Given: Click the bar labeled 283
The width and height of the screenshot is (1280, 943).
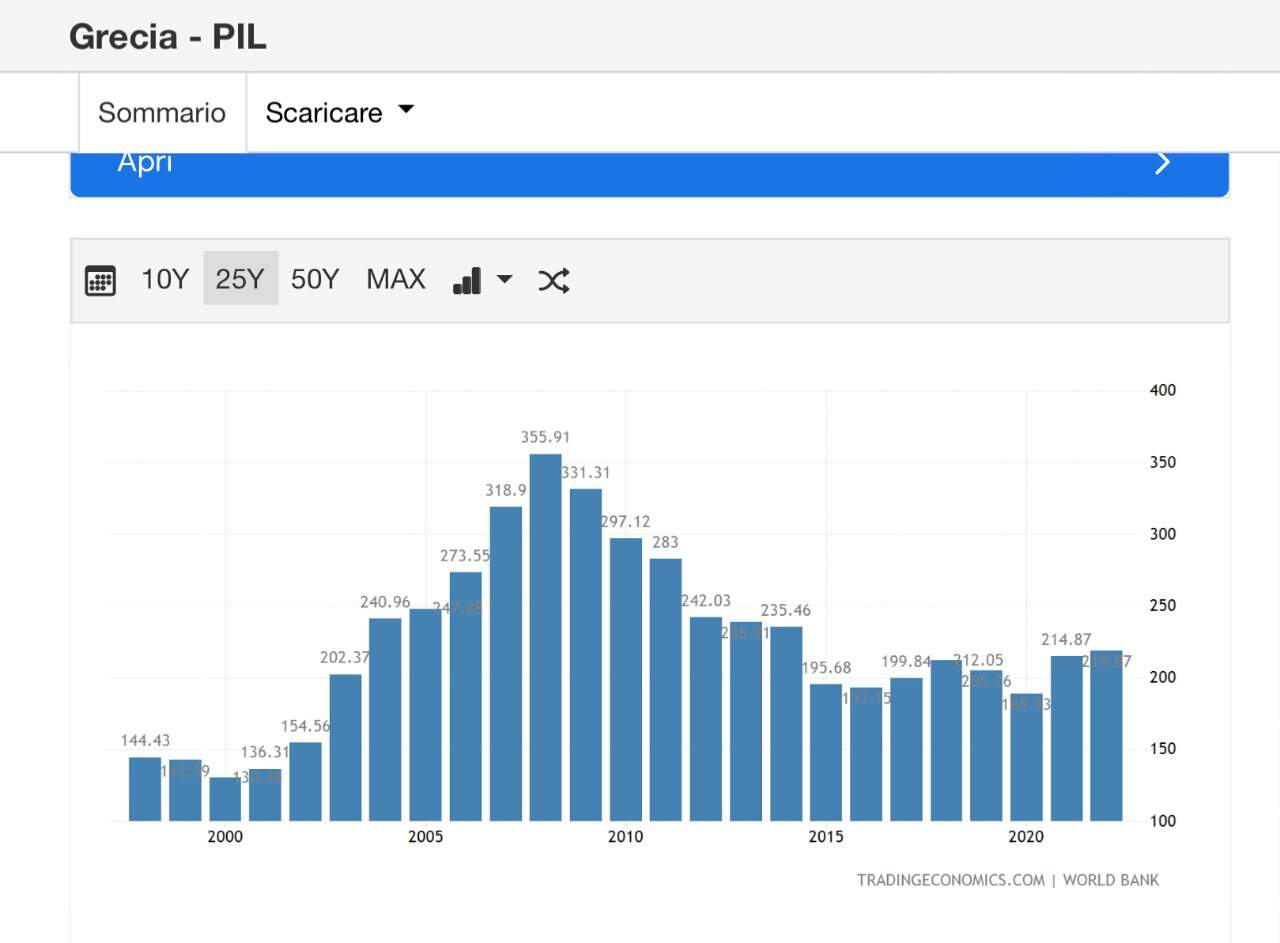Looking at the screenshot, I should 665,690.
